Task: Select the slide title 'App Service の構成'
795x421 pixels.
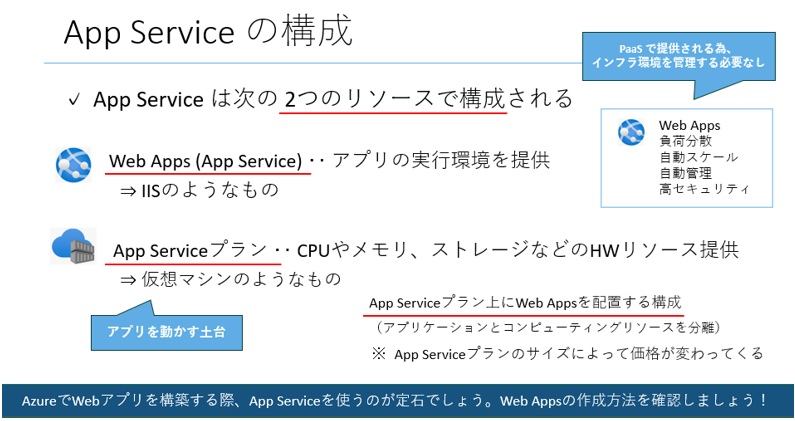Action: coord(208,31)
